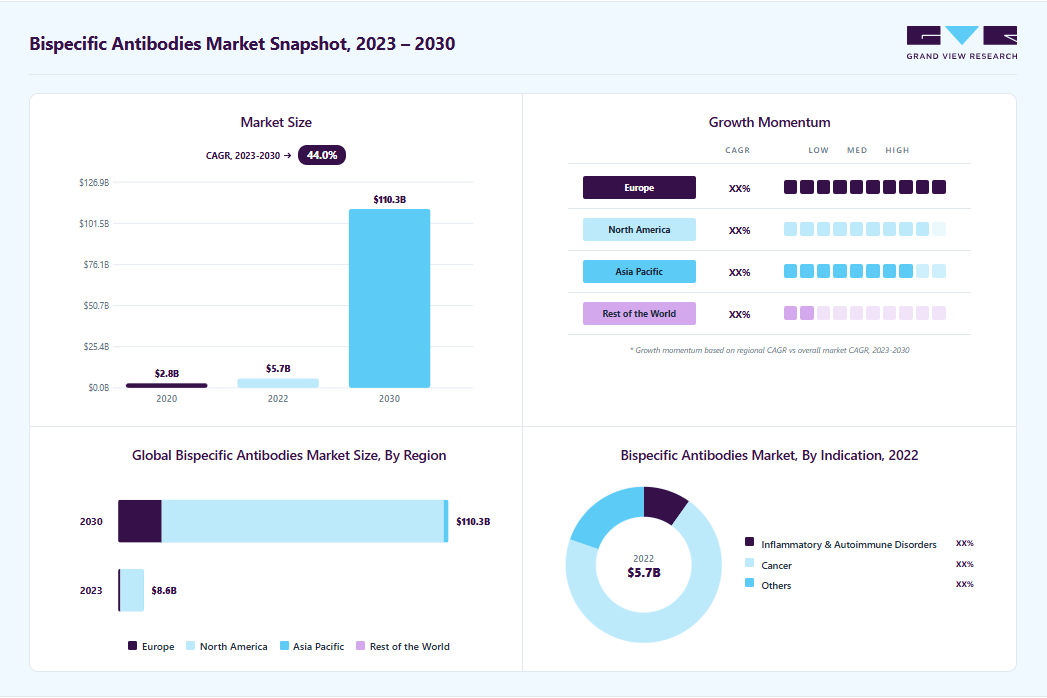Select the $110.3B label above 2030 bar
The height and width of the screenshot is (698, 1047).
click(389, 200)
